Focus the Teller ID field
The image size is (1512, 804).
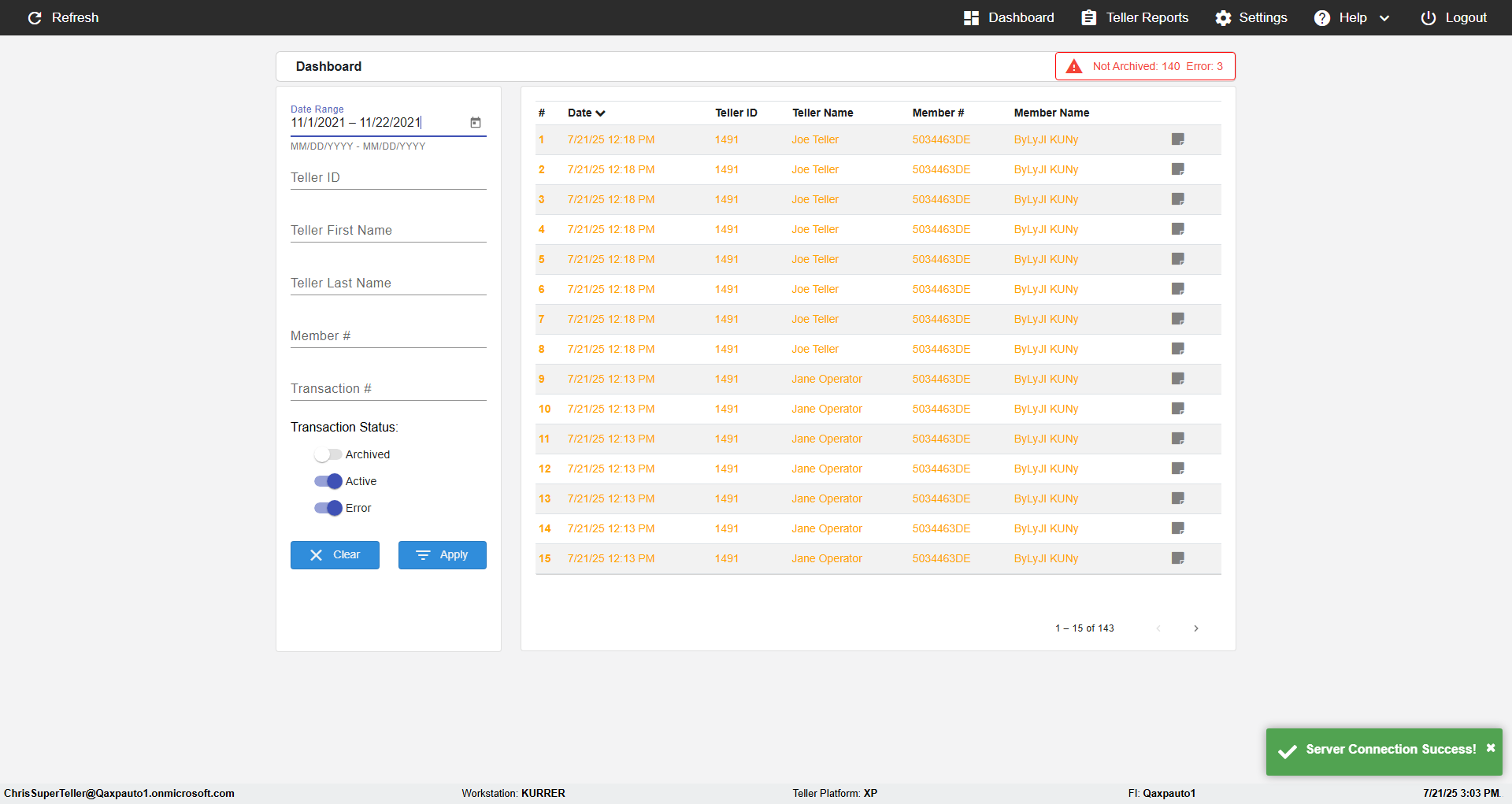[388, 178]
